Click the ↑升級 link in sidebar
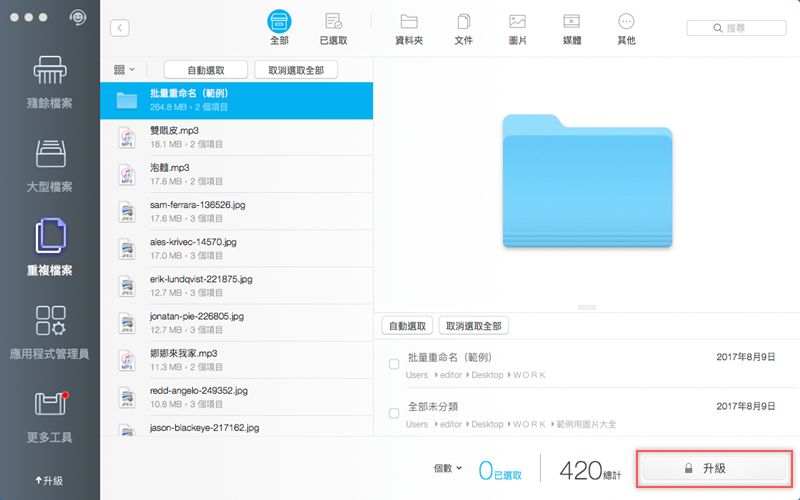 pyautogui.click(x=49, y=481)
